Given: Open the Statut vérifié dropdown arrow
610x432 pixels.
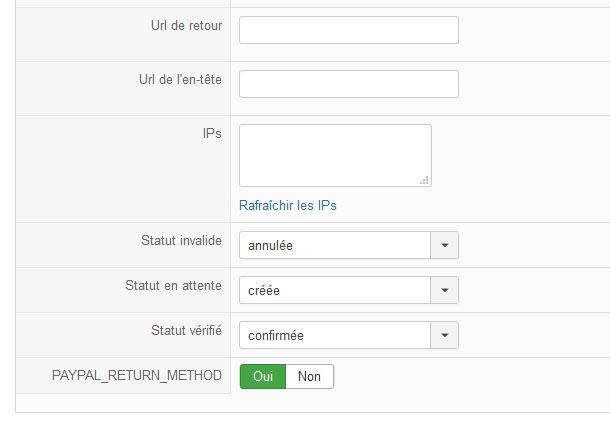Looking at the screenshot, I should [x=445, y=335].
